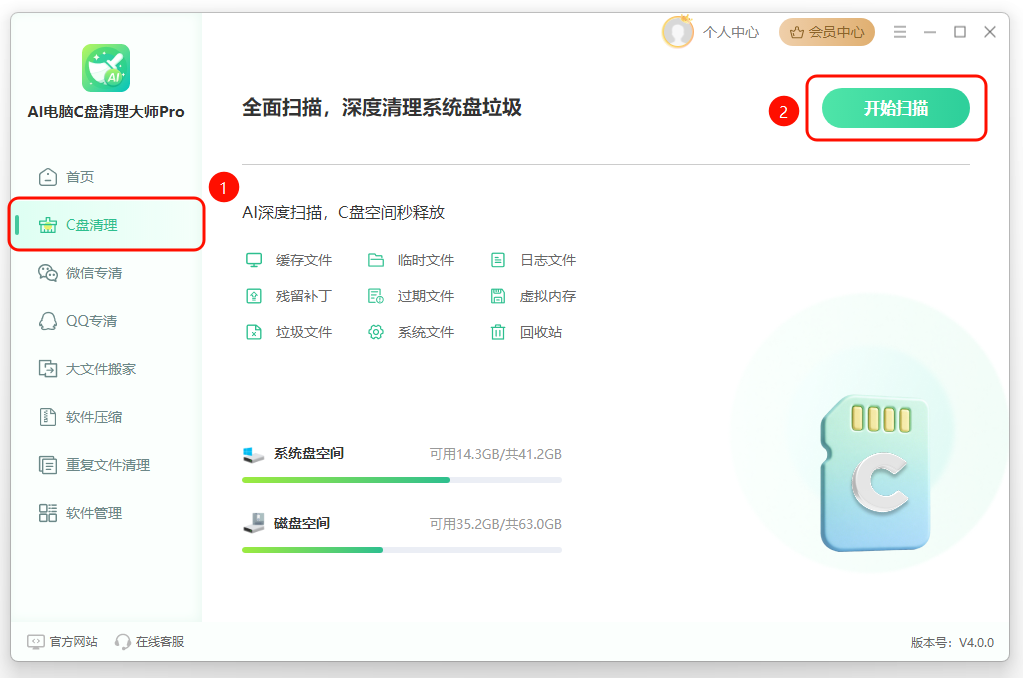Open 软件管理 software manager
This screenshot has width=1023, height=678.
tap(93, 513)
